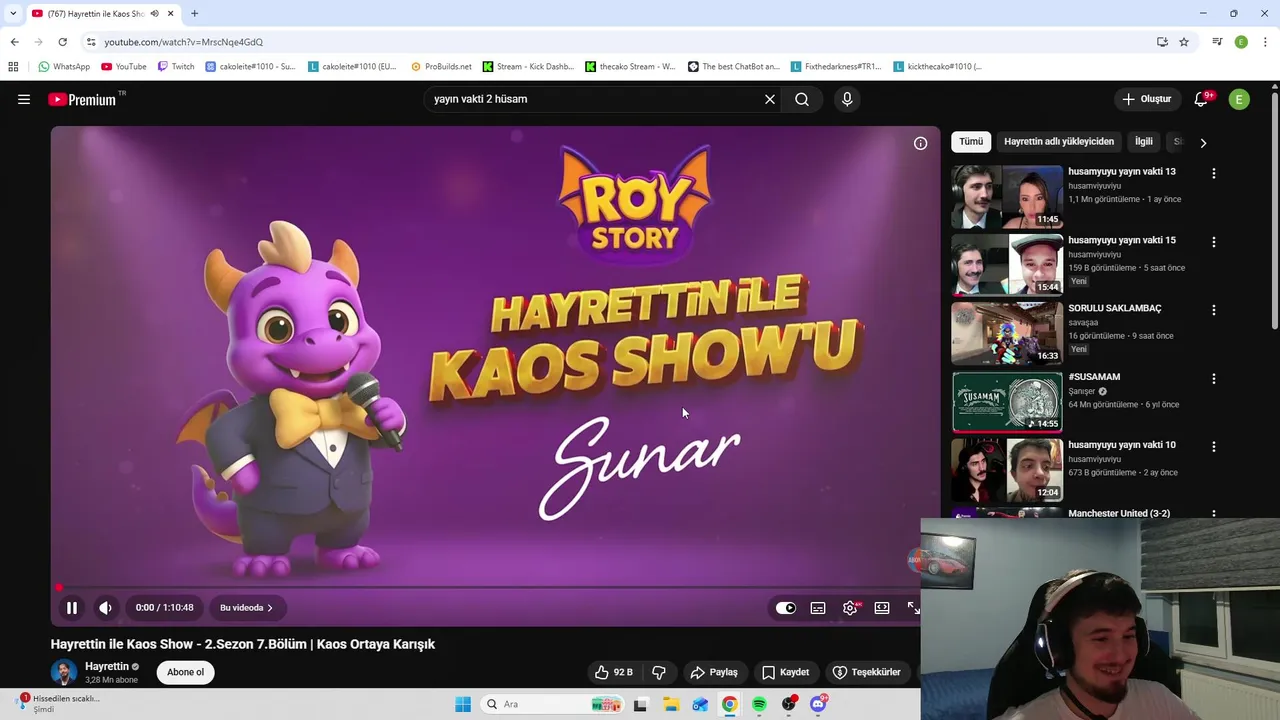
Task: Open File Explorer from the taskbar
Action: pos(671,704)
